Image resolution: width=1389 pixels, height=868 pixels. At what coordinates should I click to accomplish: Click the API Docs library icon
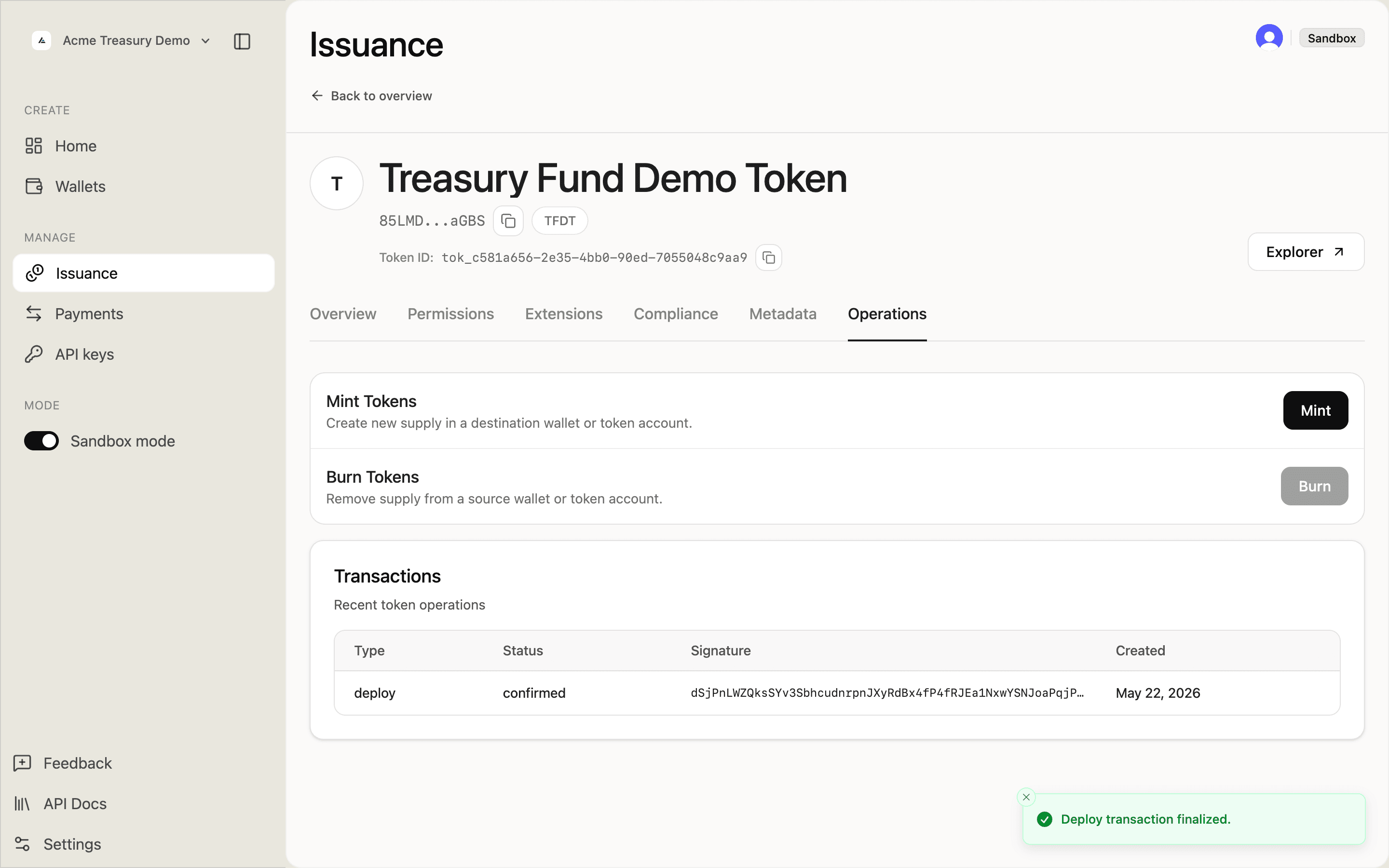22,804
